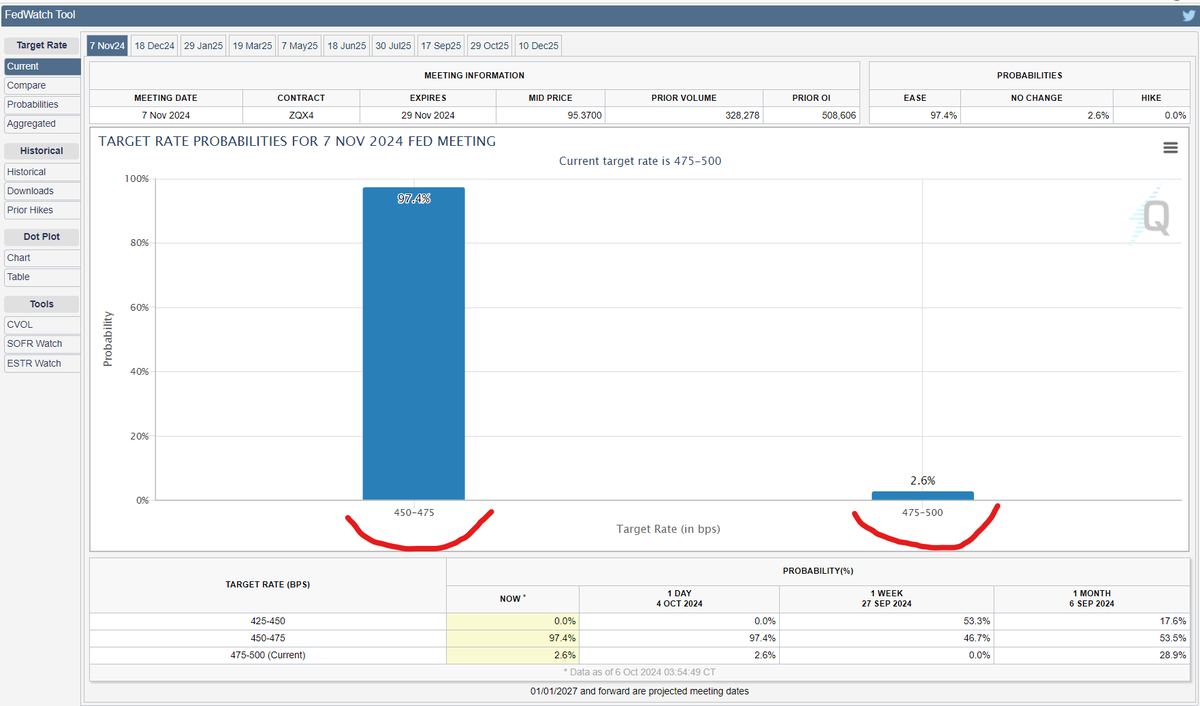Click the 1 WEEK 27 SEP 2024 header
Image resolution: width=1200 pixels, height=706 pixels.
(887, 598)
